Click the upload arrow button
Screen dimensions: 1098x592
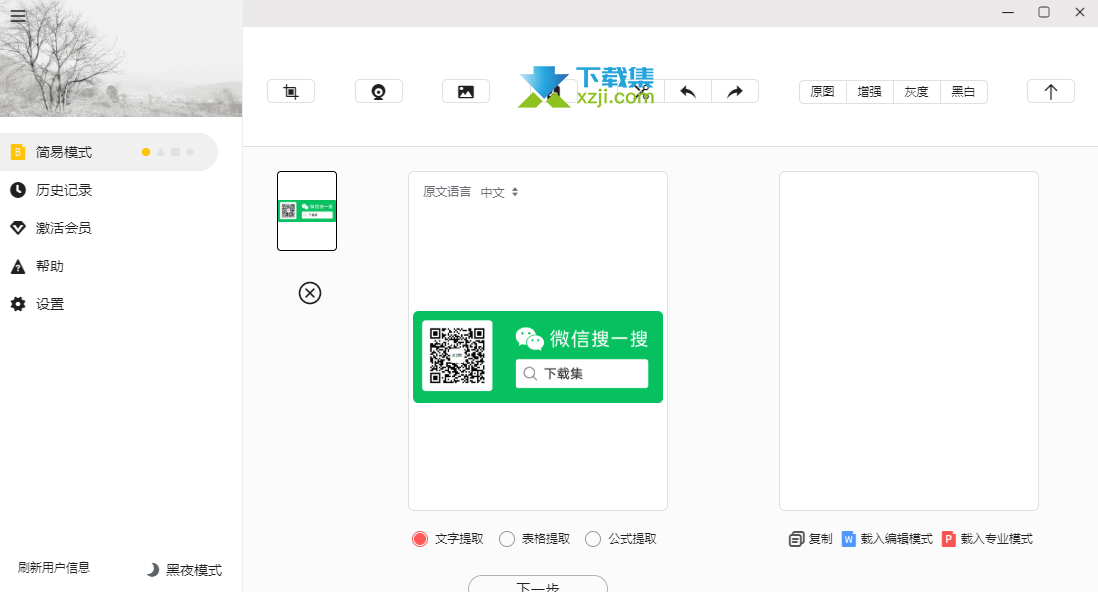point(1050,92)
